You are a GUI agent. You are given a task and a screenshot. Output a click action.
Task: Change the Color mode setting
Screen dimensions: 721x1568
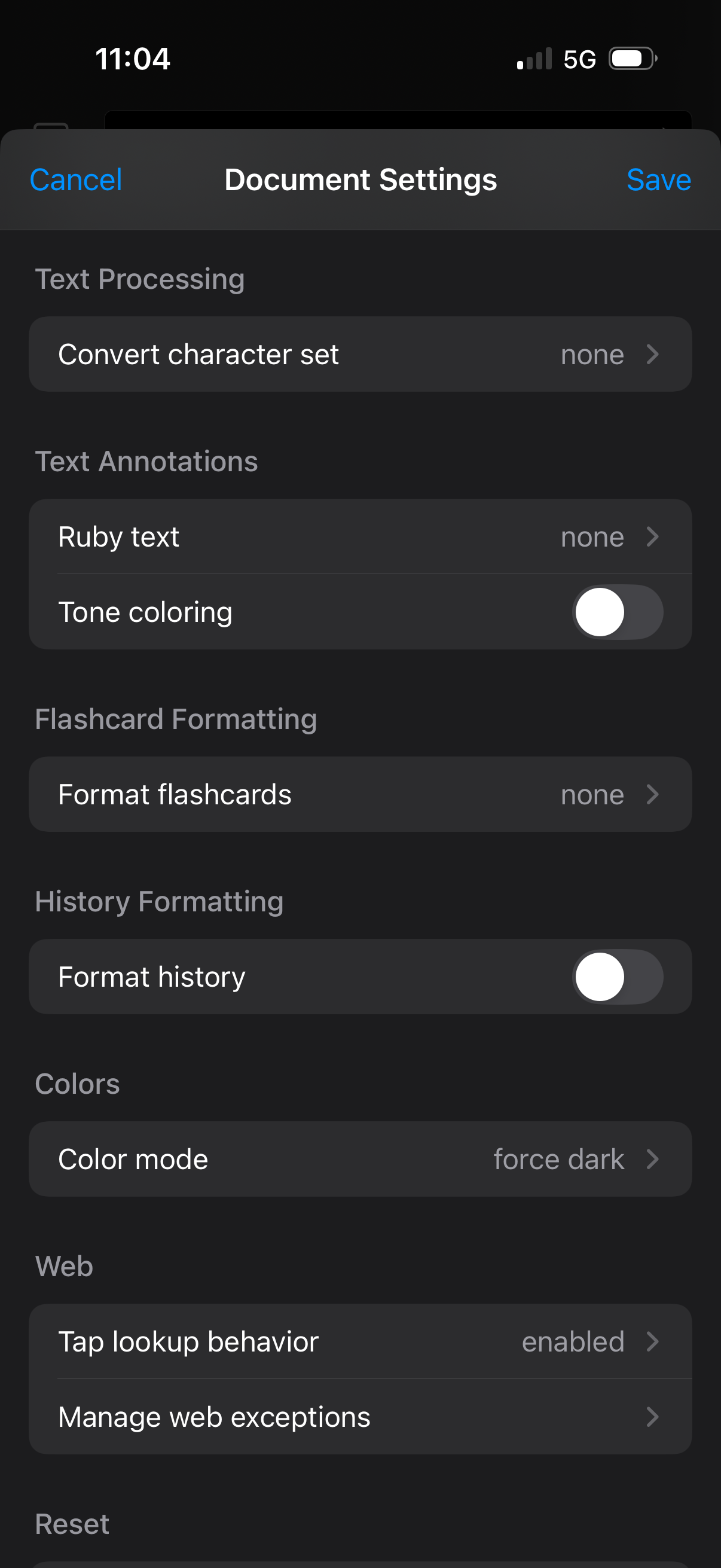coord(360,1159)
